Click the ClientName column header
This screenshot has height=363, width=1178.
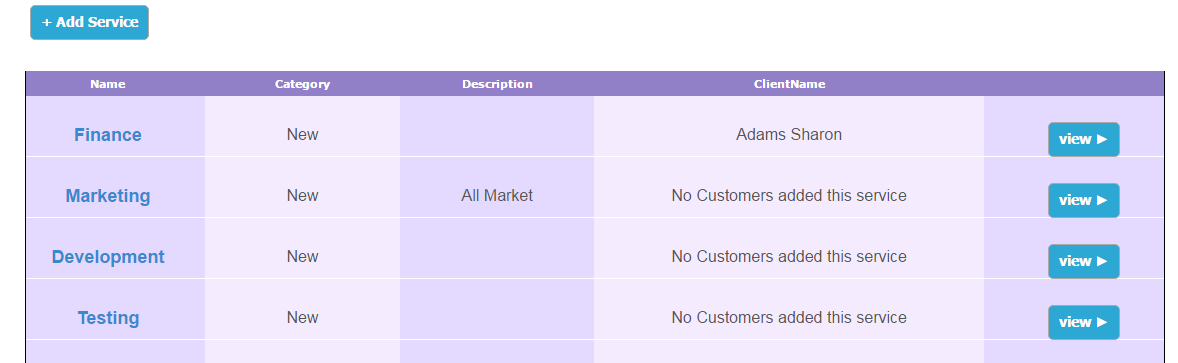[790, 84]
